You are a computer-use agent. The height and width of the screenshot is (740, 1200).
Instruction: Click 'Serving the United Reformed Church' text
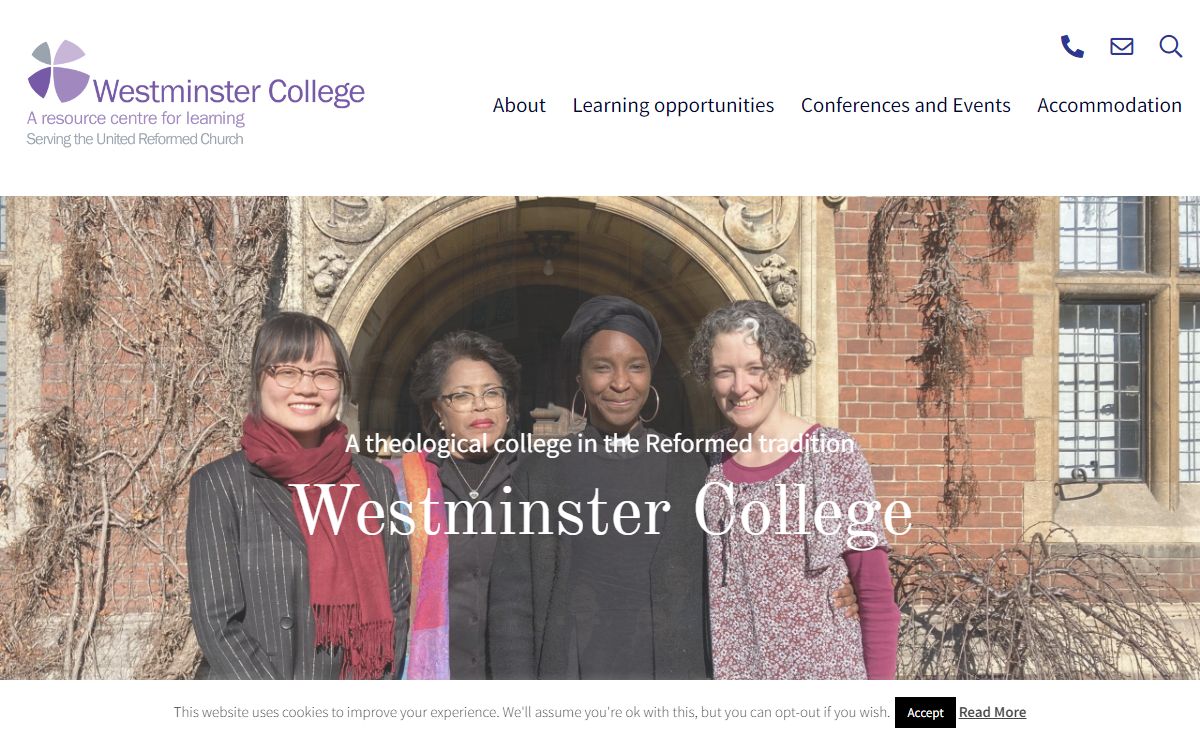click(x=135, y=139)
